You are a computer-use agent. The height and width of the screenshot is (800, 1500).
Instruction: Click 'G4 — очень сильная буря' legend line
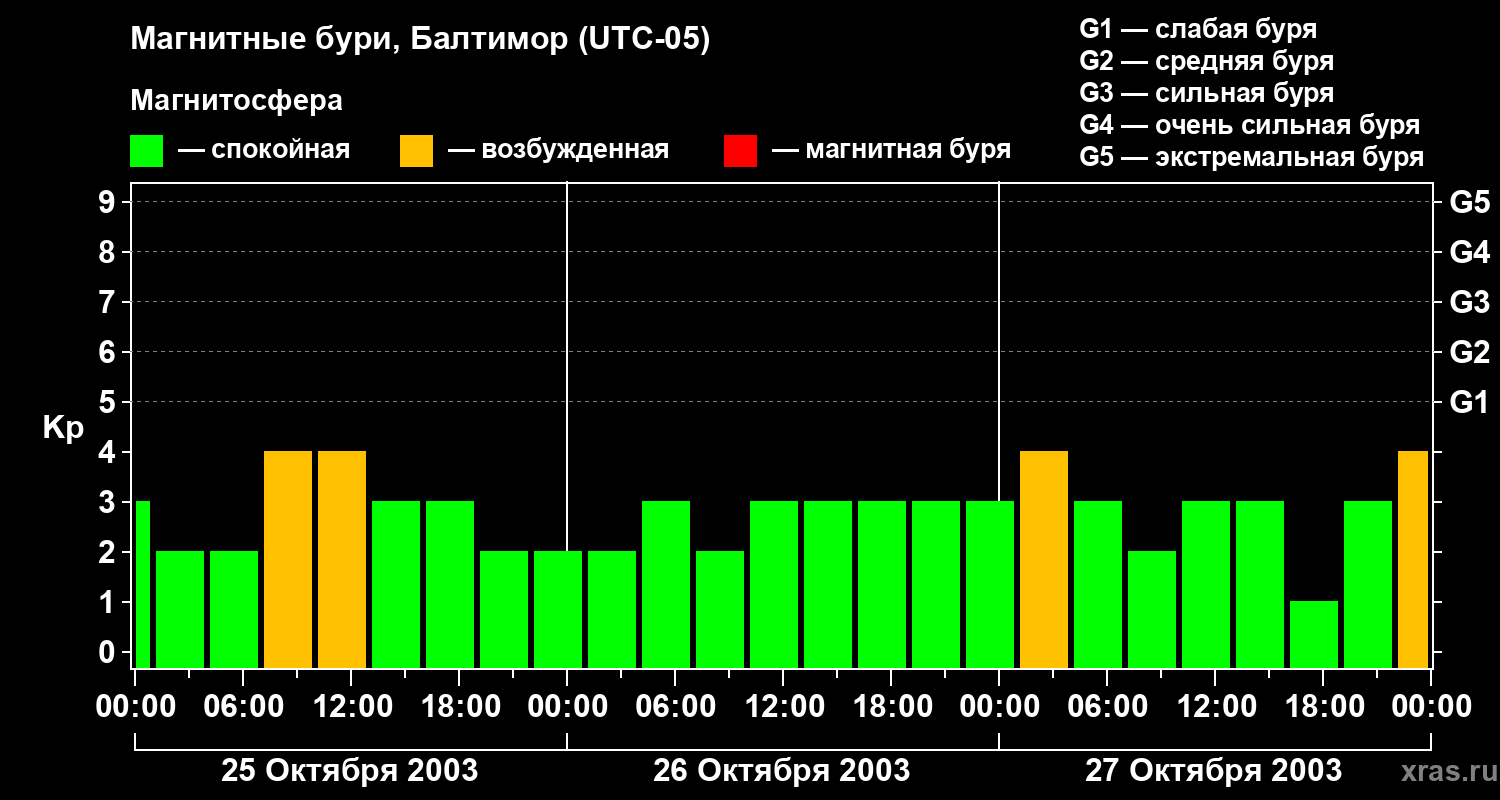(1249, 125)
